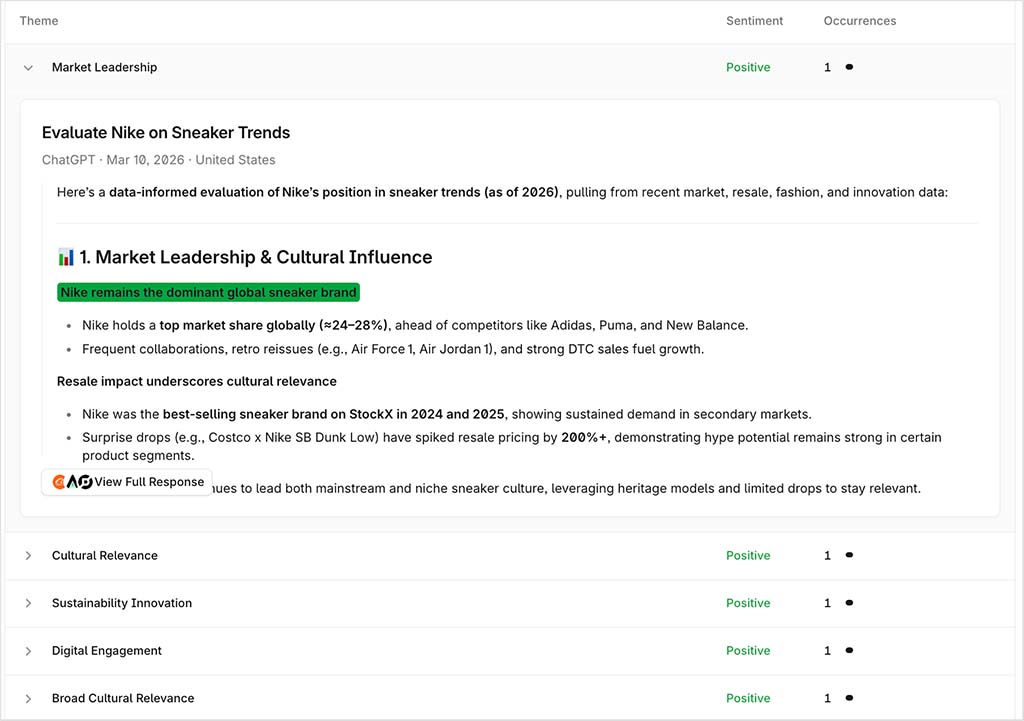Click the occurrence dot for Broad Cultural Relevance

(850, 698)
